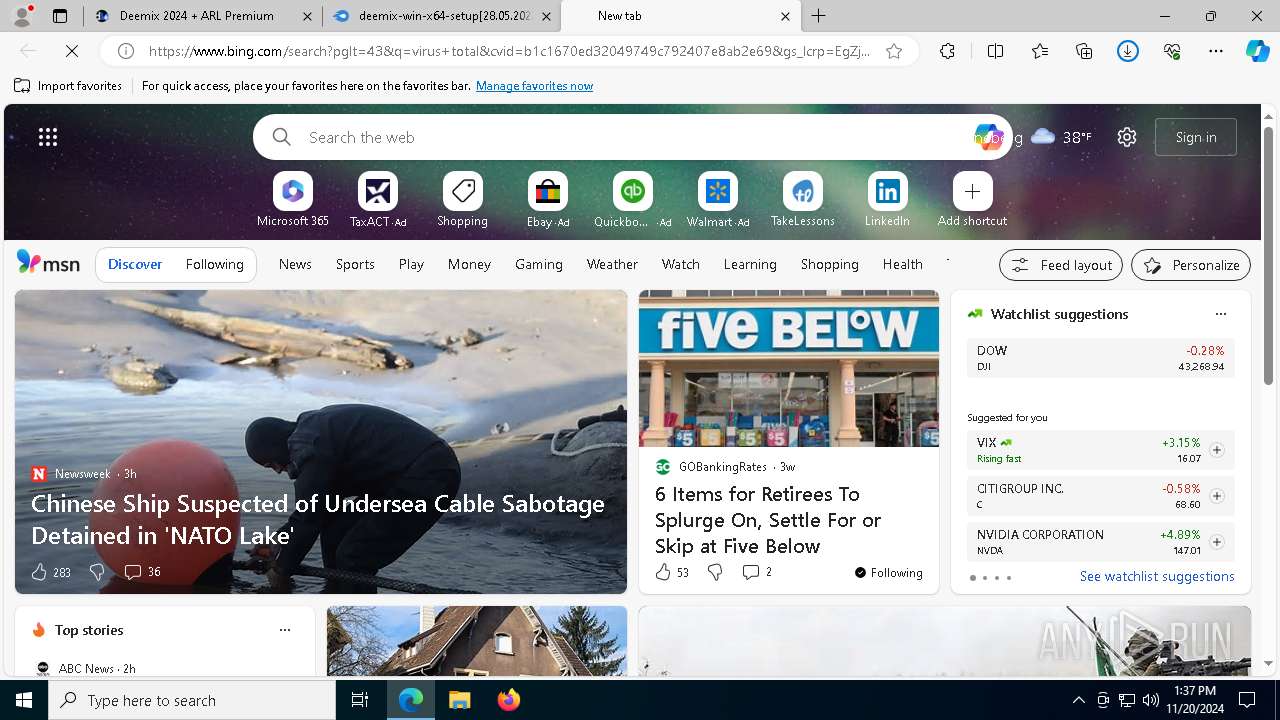Add VIX to watchlist

1216,450
